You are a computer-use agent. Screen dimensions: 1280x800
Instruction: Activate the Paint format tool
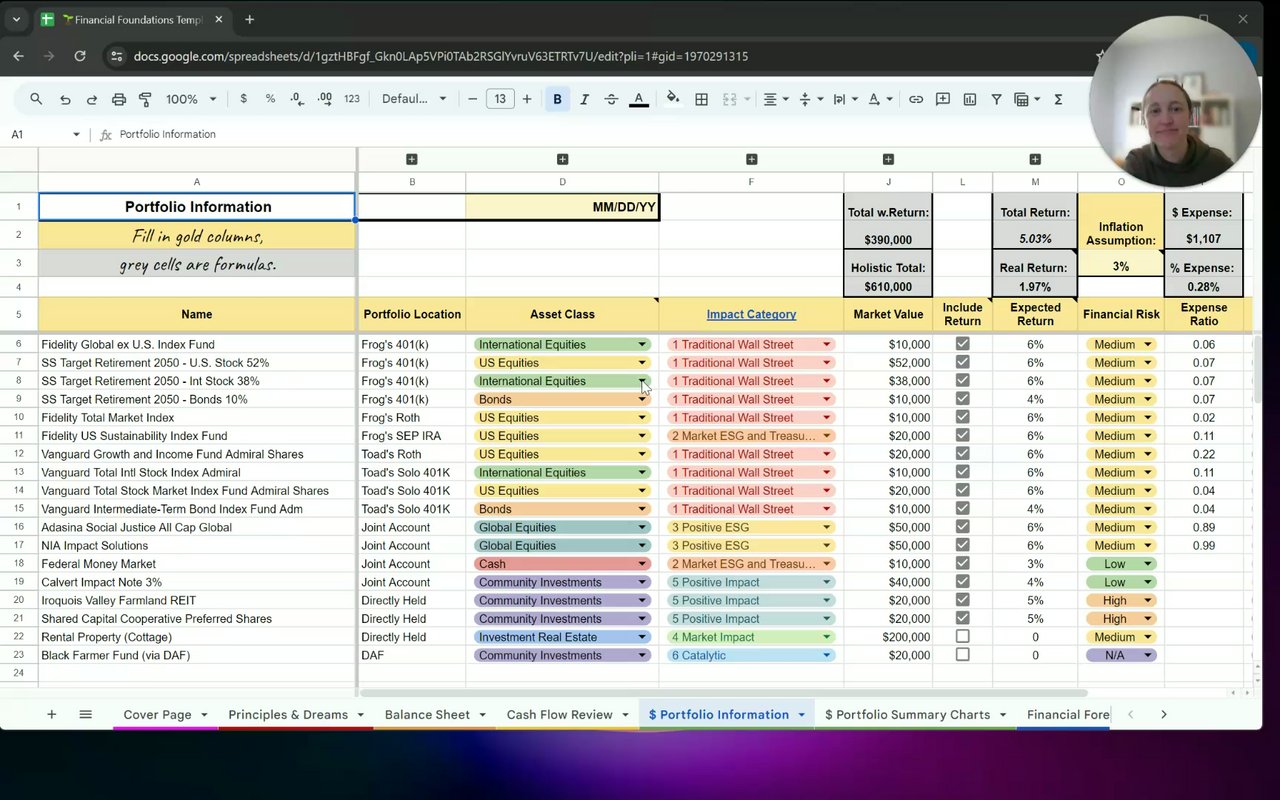click(145, 99)
